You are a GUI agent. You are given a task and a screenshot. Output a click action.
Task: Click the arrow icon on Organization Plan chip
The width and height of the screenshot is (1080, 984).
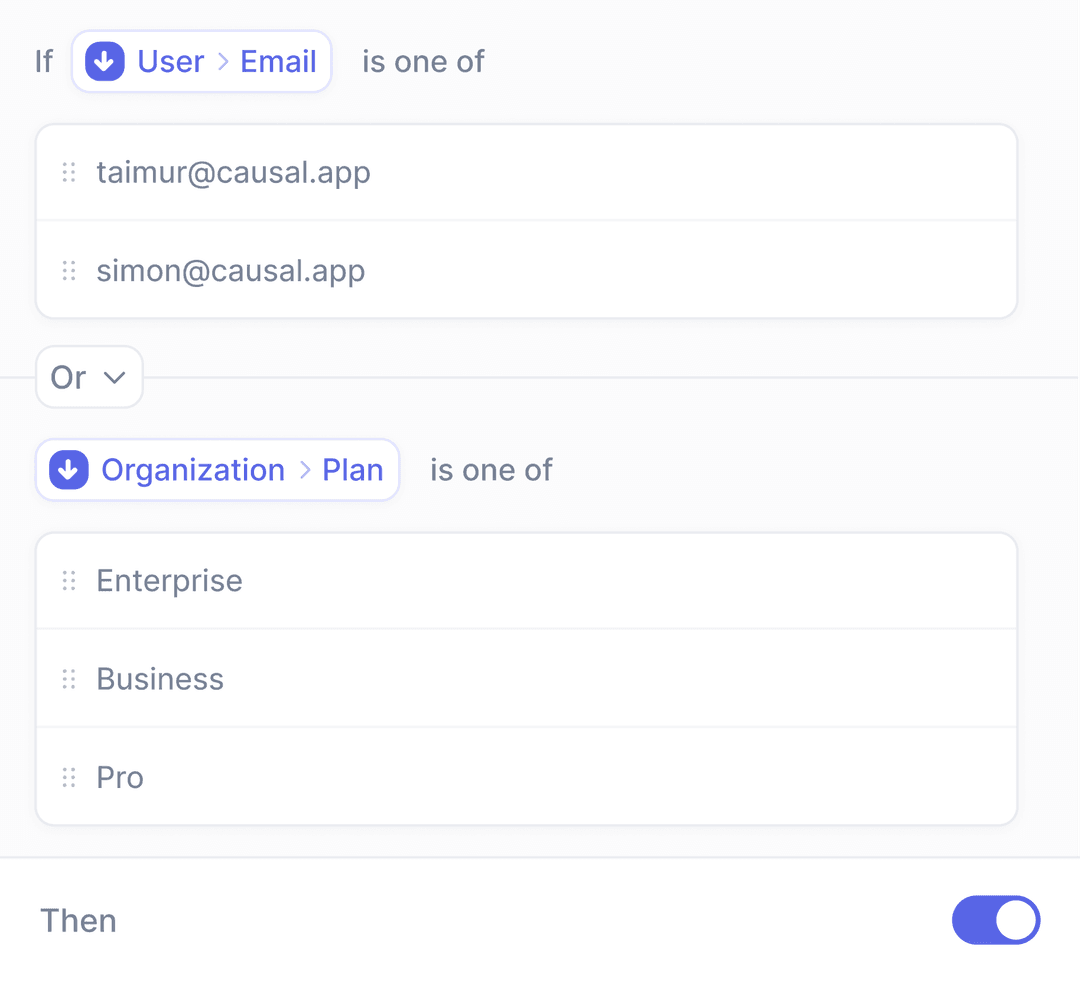point(69,470)
